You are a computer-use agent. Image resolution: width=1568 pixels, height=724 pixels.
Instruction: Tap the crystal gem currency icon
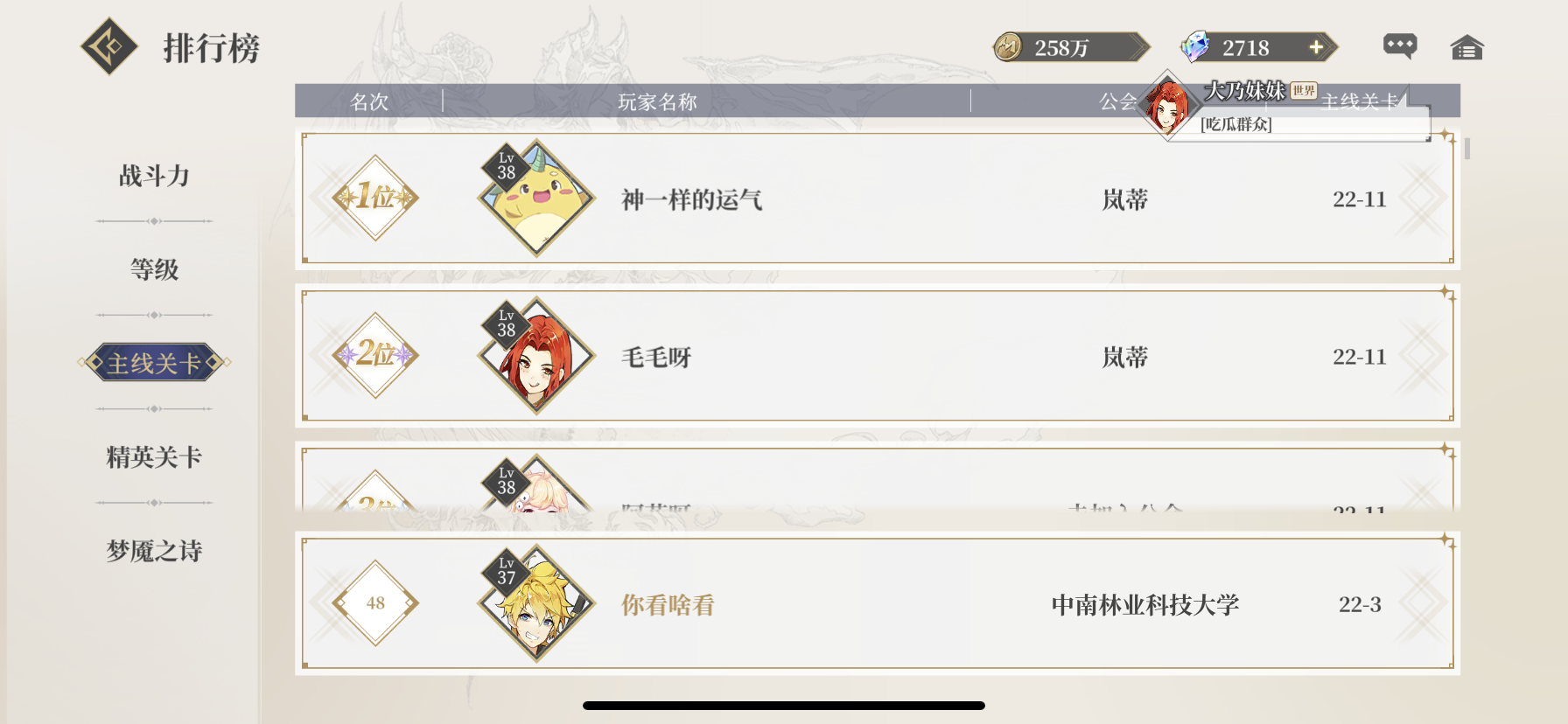pos(1195,46)
